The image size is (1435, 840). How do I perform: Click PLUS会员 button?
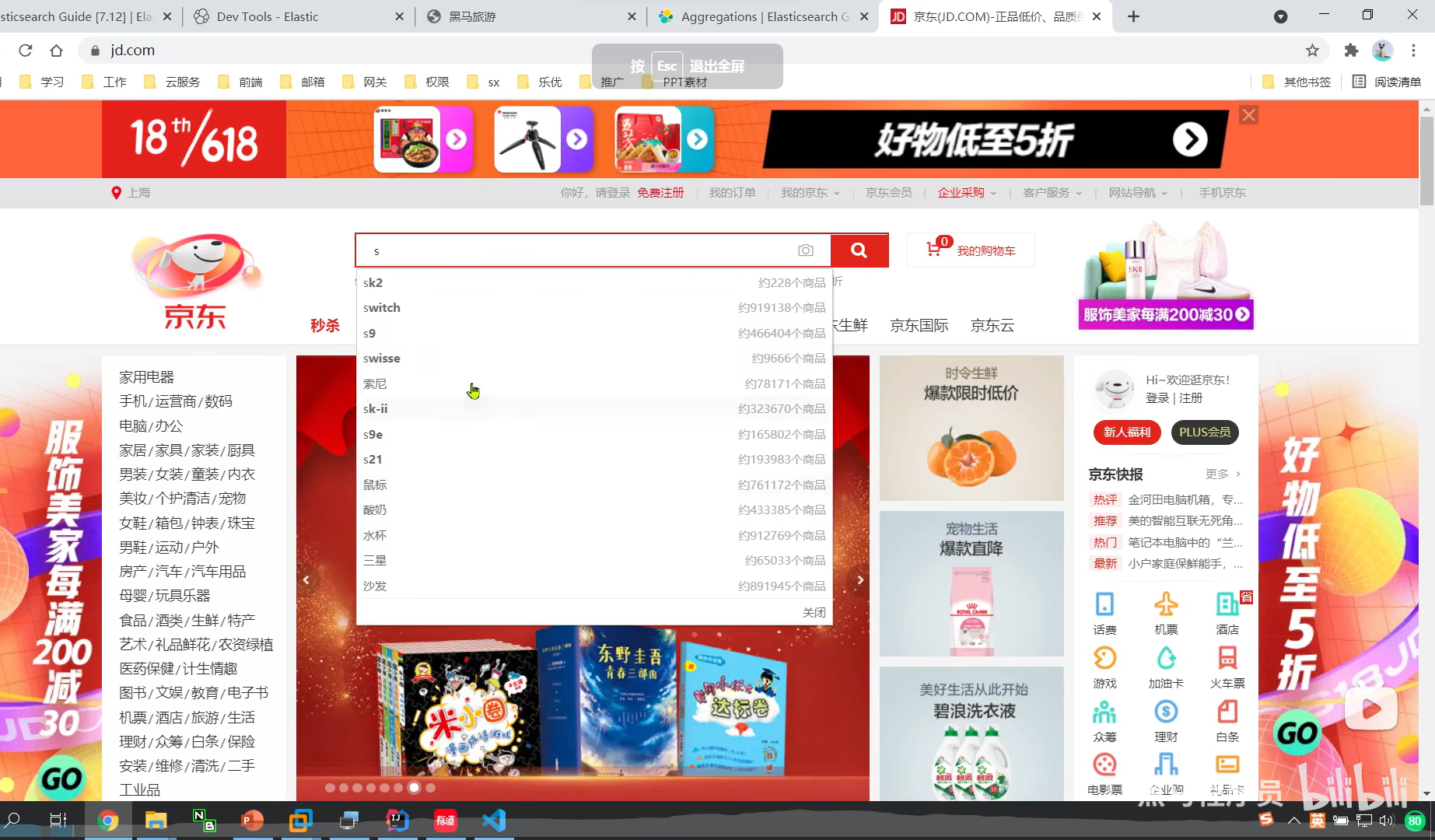click(1205, 432)
